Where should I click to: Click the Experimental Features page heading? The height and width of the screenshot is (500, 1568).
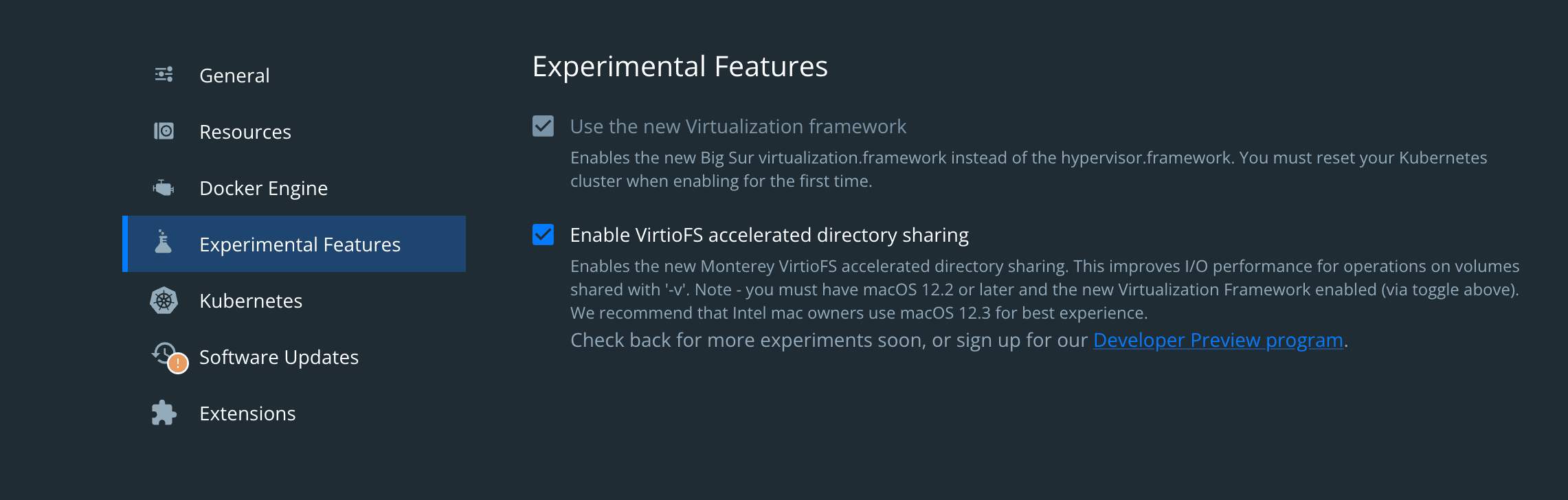pyautogui.click(x=680, y=66)
